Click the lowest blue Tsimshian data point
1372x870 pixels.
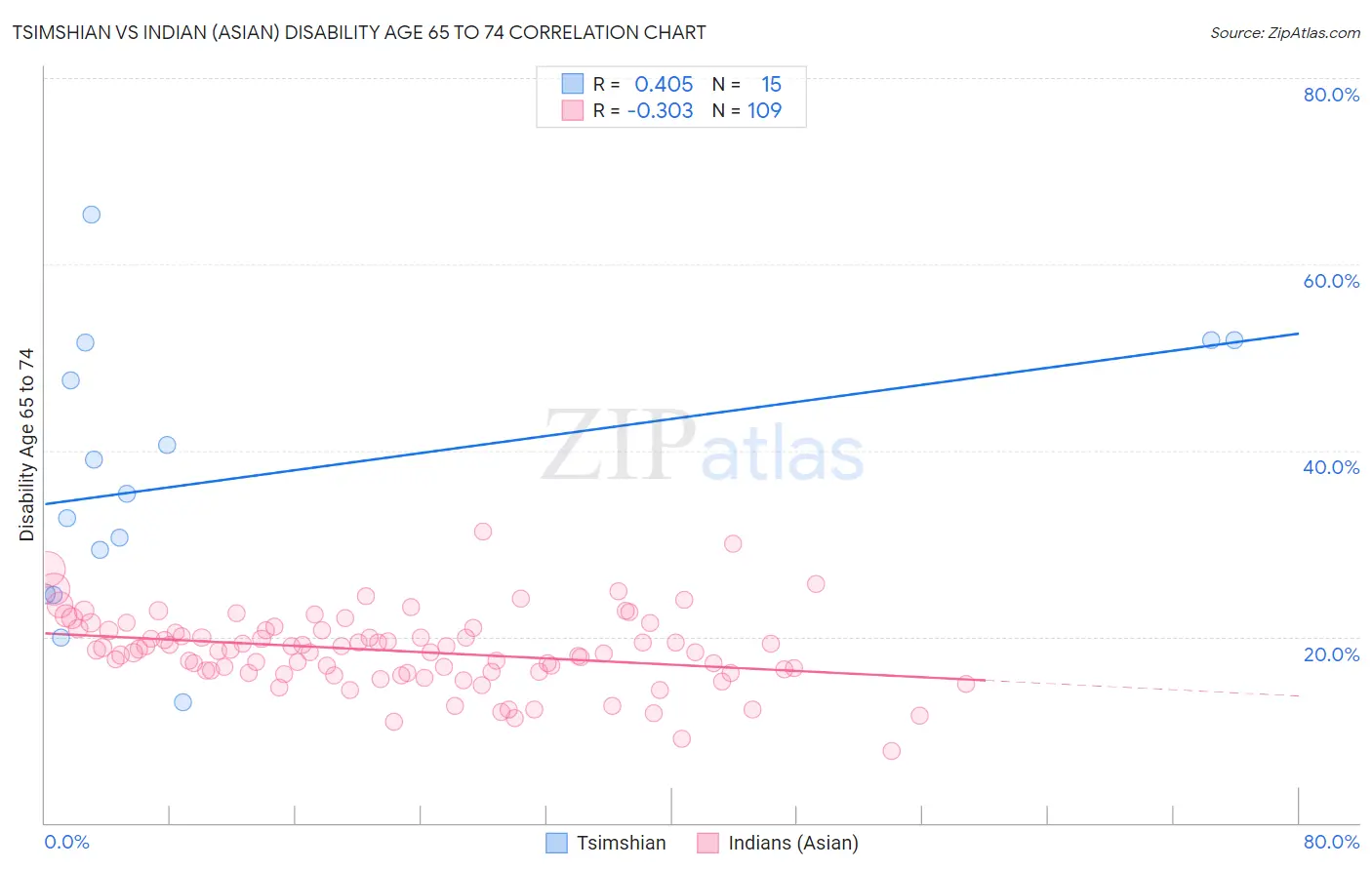click(x=182, y=702)
